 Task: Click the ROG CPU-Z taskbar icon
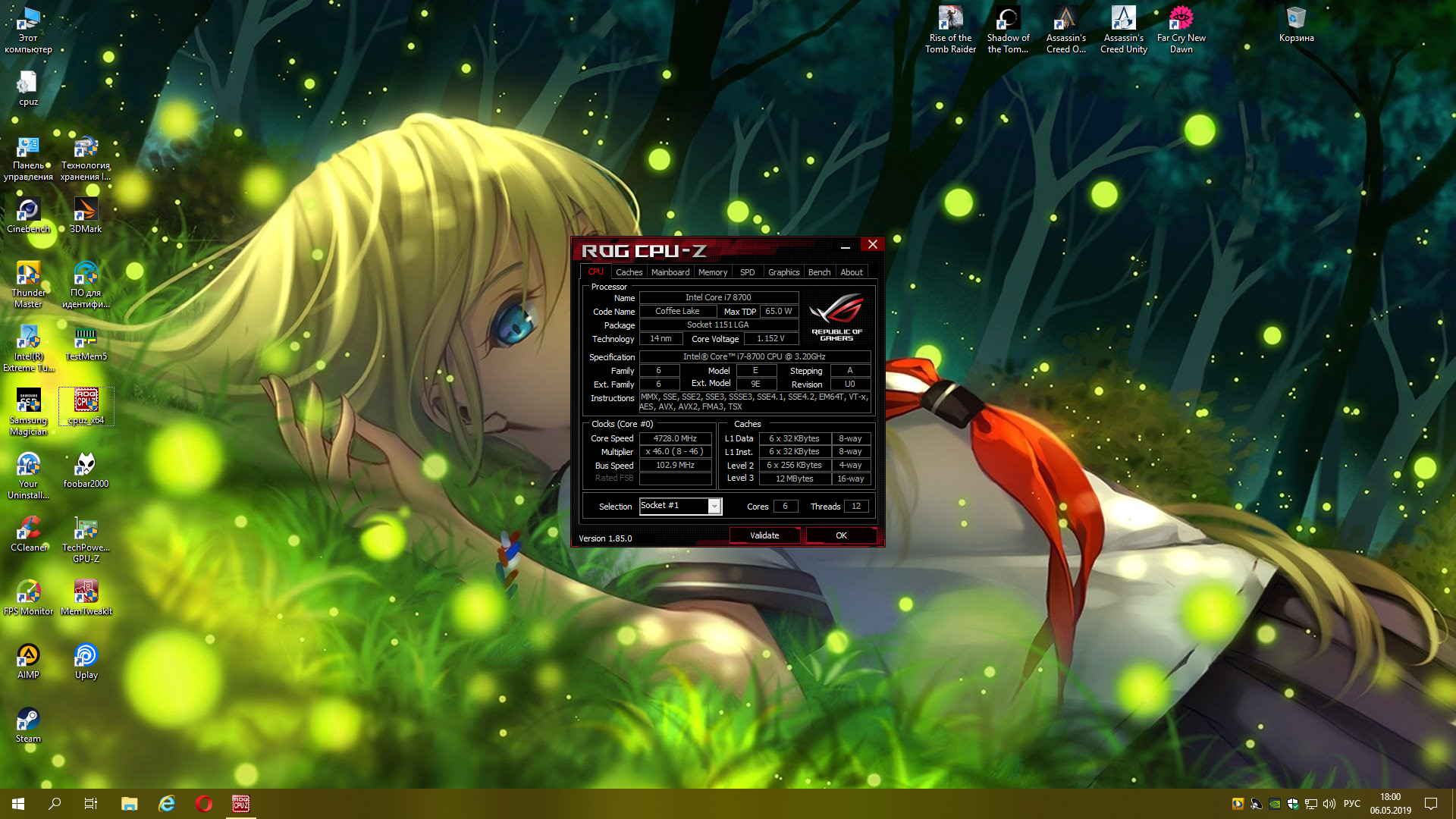(241, 804)
